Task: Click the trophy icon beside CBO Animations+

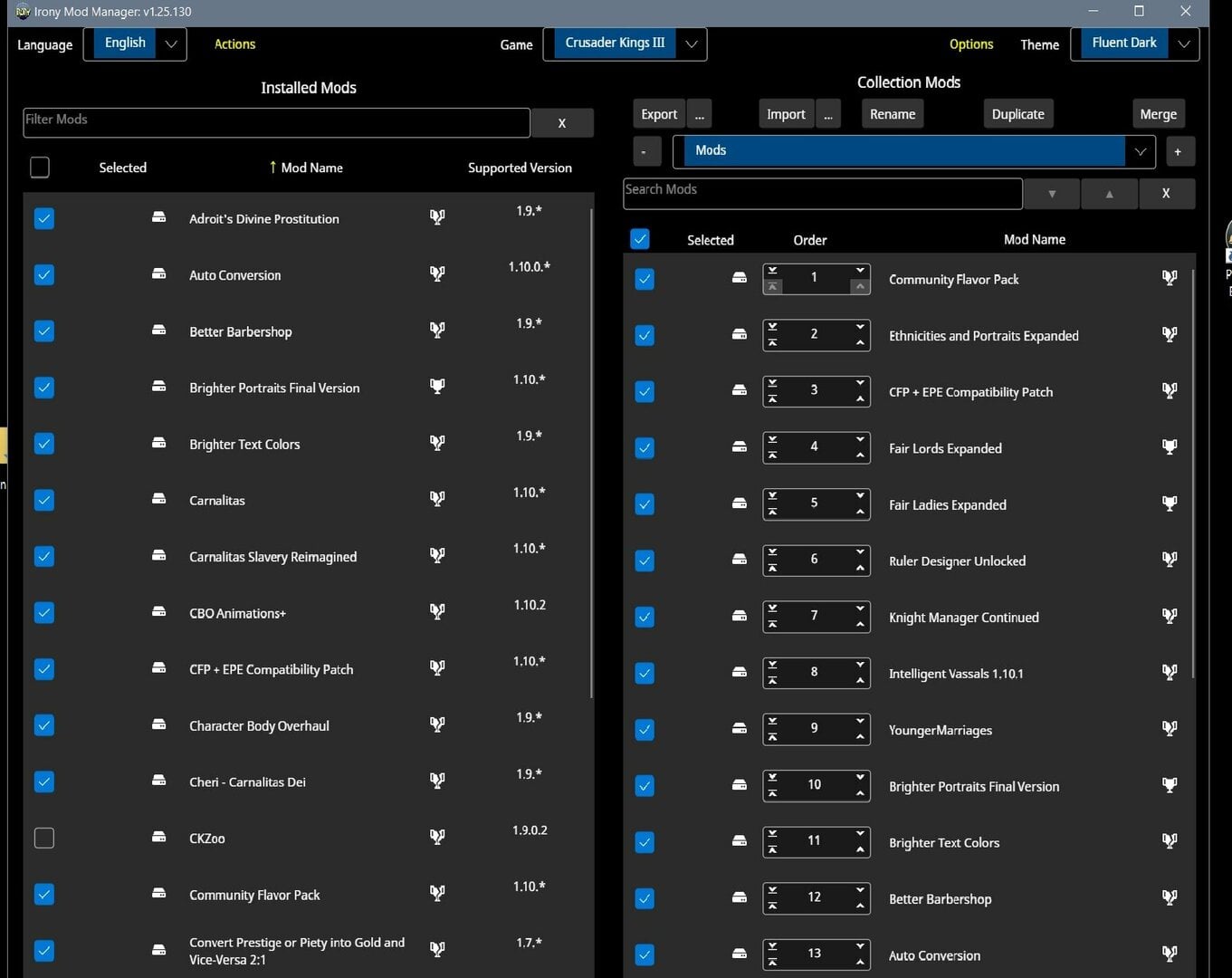Action: coord(437,612)
